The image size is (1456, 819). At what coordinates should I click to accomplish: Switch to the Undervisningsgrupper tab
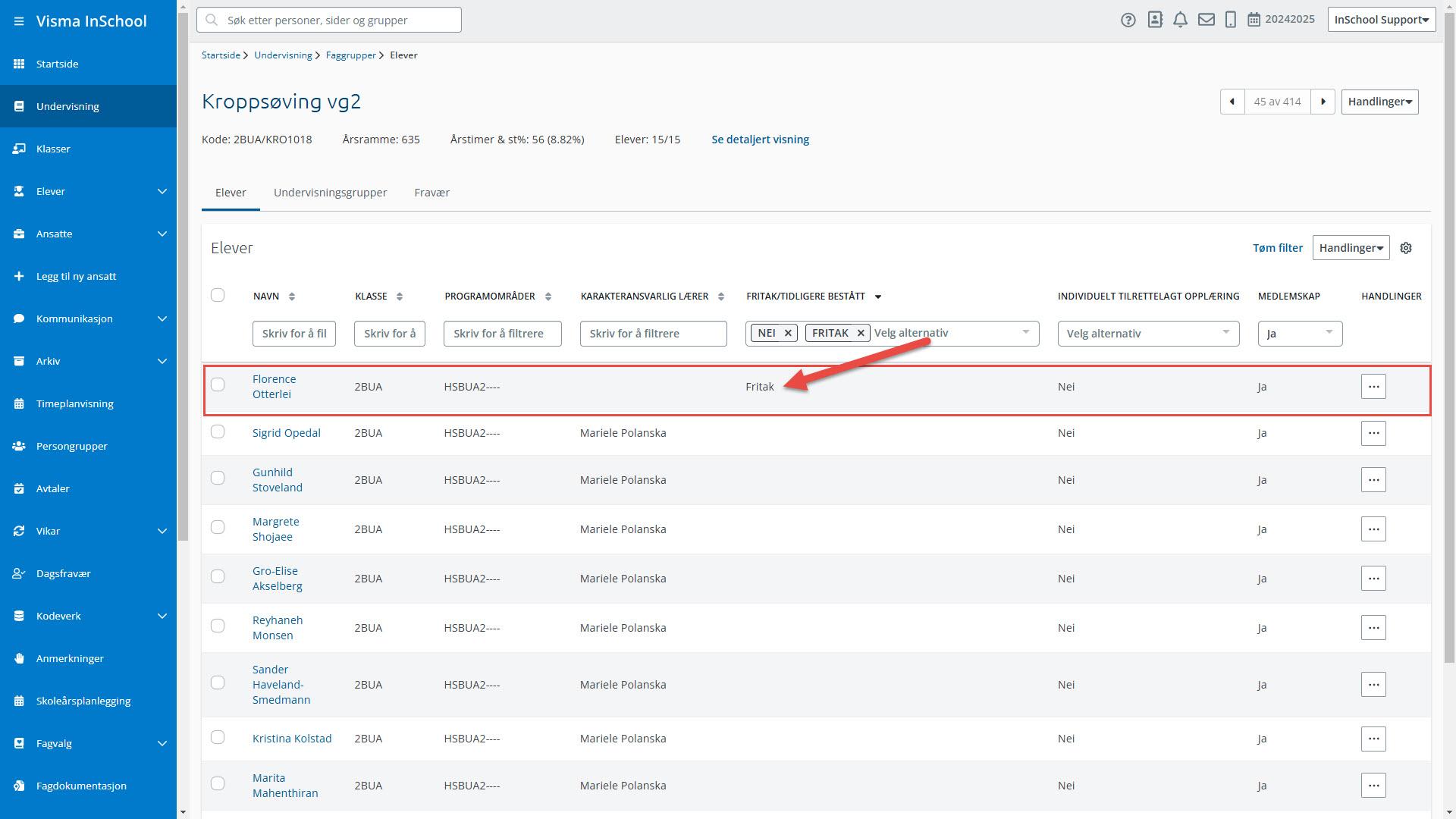(330, 193)
